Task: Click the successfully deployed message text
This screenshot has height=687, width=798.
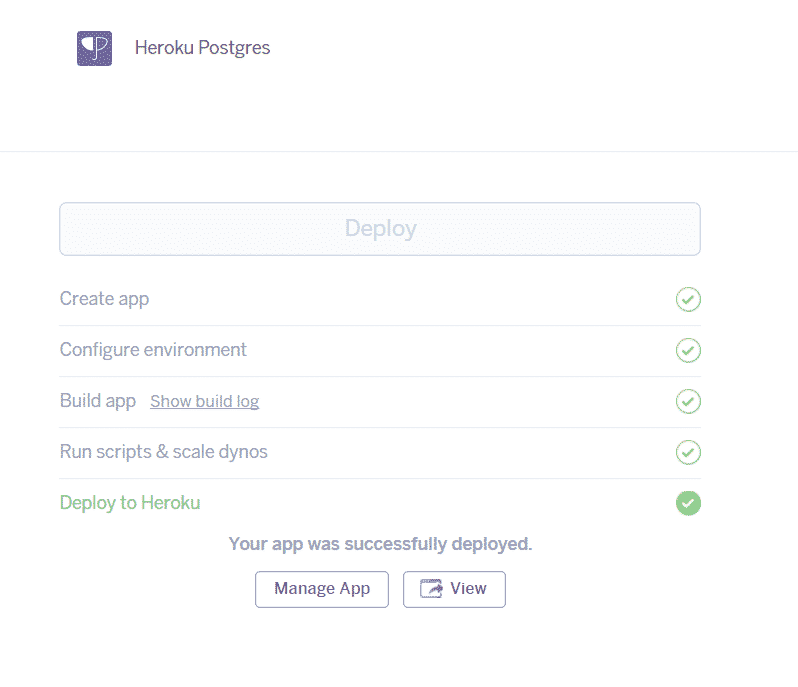Action: [x=380, y=545]
